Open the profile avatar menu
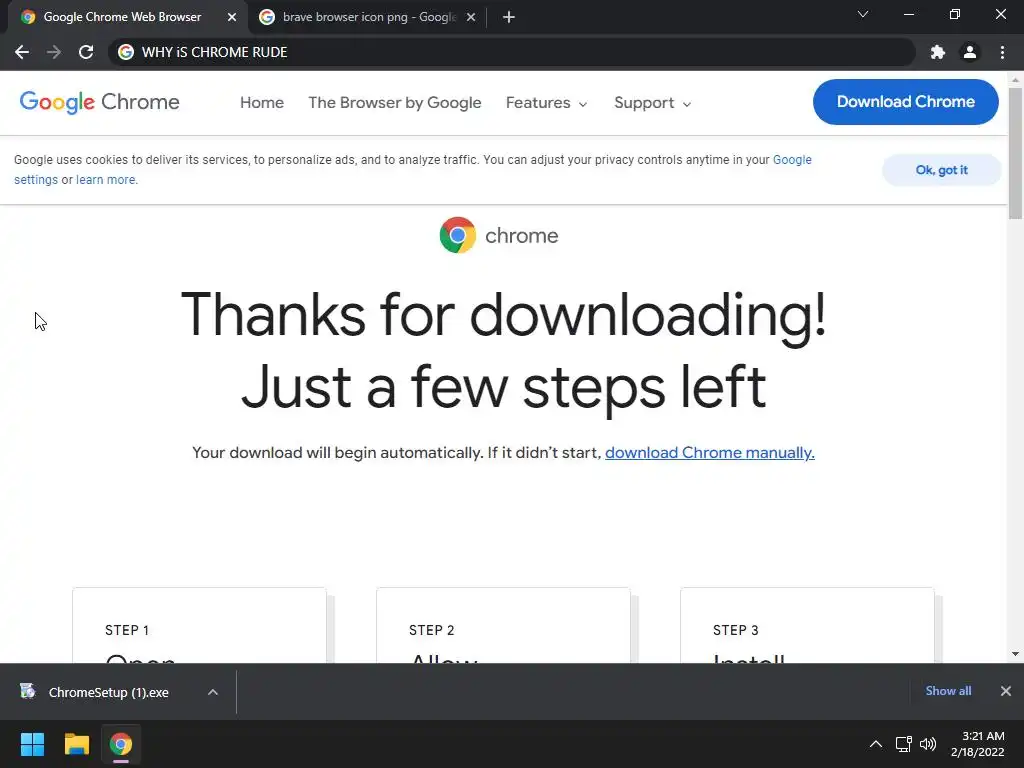The width and height of the screenshot is (1024, 768). pyautogui.click(x=970, y=52)
